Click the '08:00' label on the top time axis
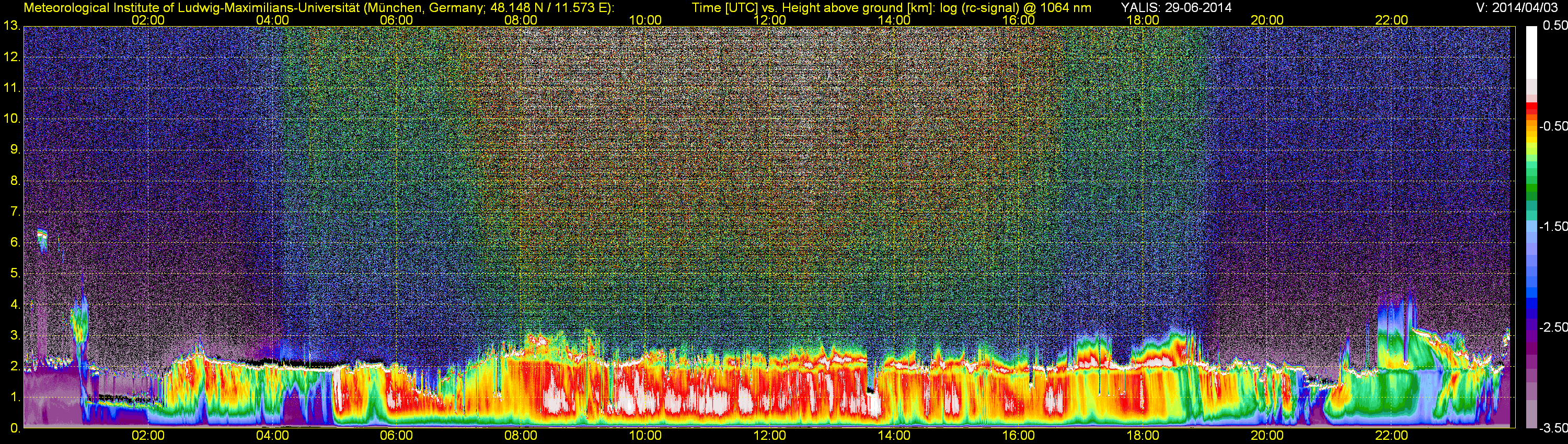This screenshot has height=444, width=1568. pos(521,20)
